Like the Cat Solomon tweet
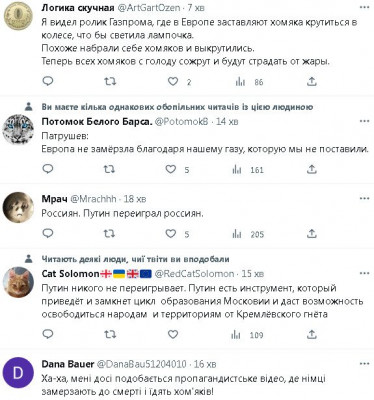Image resolution: width=374 pixels, height=400 pixels. point(173,334)
